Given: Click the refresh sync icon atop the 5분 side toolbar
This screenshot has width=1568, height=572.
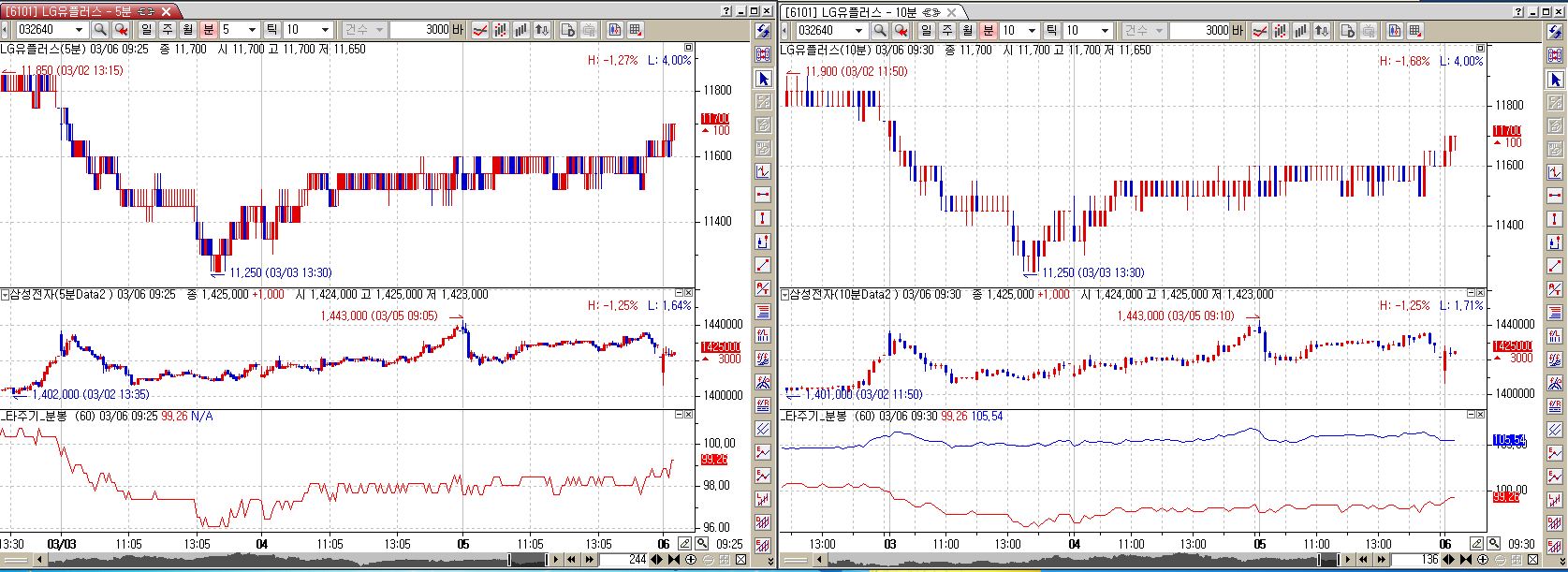Looking at the screenshot, I should pos(763,31).
